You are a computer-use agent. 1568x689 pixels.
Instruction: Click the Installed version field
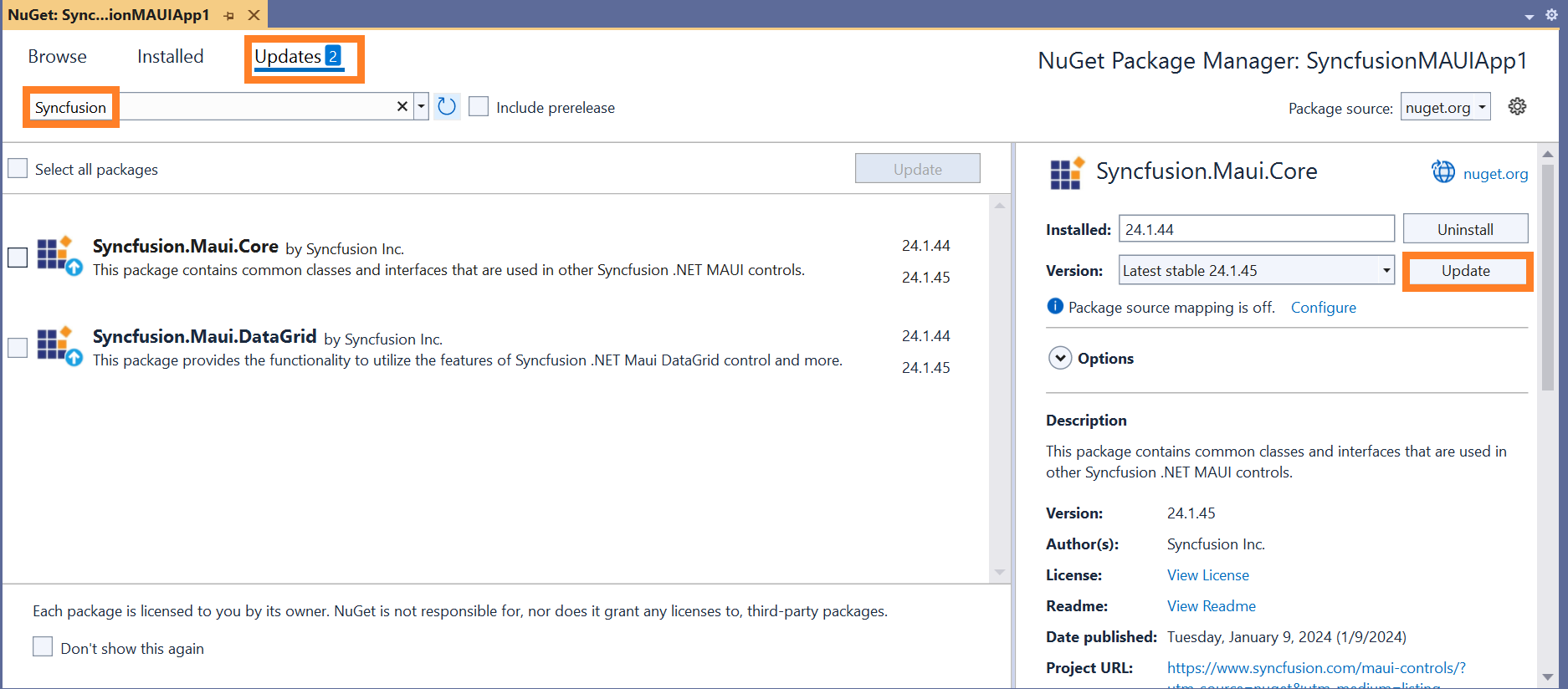click(1256, 229)
